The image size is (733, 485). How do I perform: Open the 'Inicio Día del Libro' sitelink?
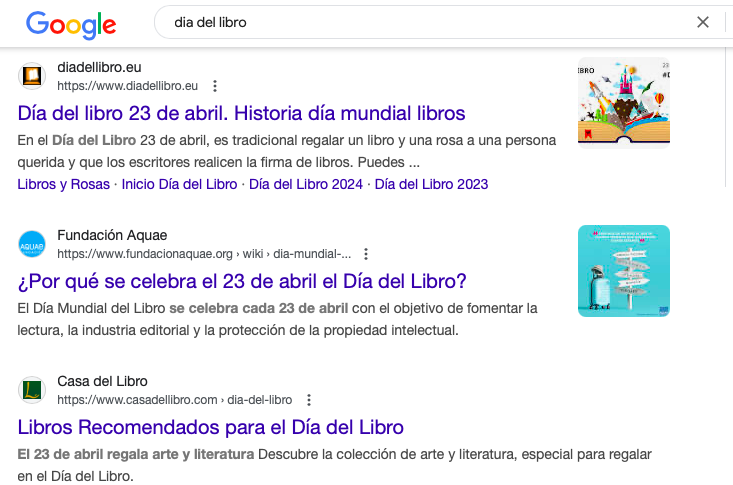[x=180, y=184]
